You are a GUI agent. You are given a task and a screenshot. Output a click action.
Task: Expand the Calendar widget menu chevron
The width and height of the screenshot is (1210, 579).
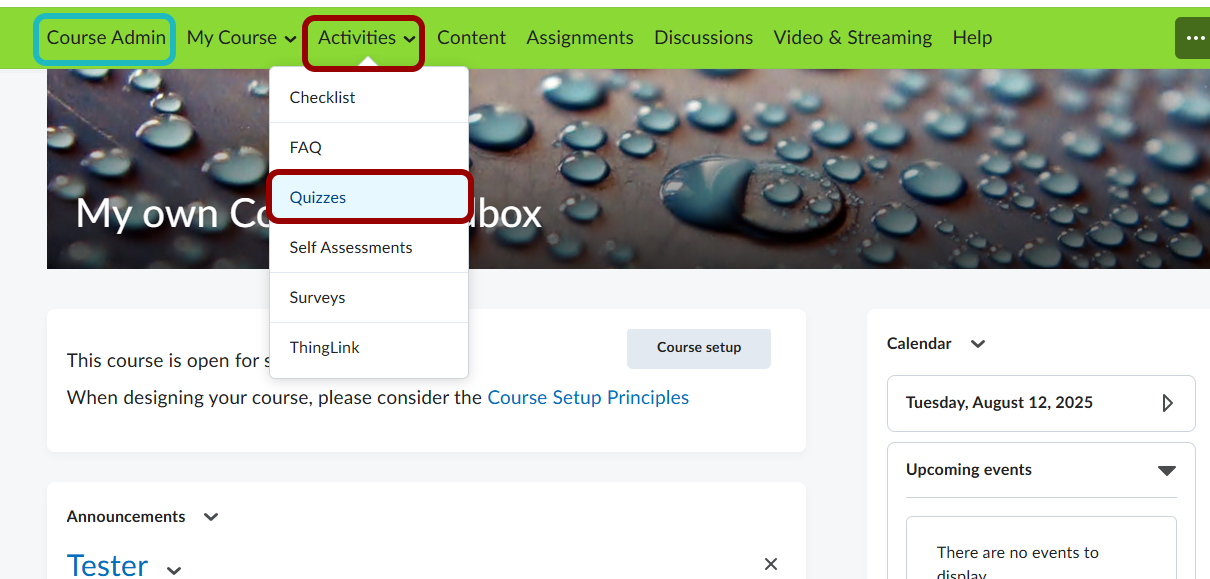click(x=978, y=344)
